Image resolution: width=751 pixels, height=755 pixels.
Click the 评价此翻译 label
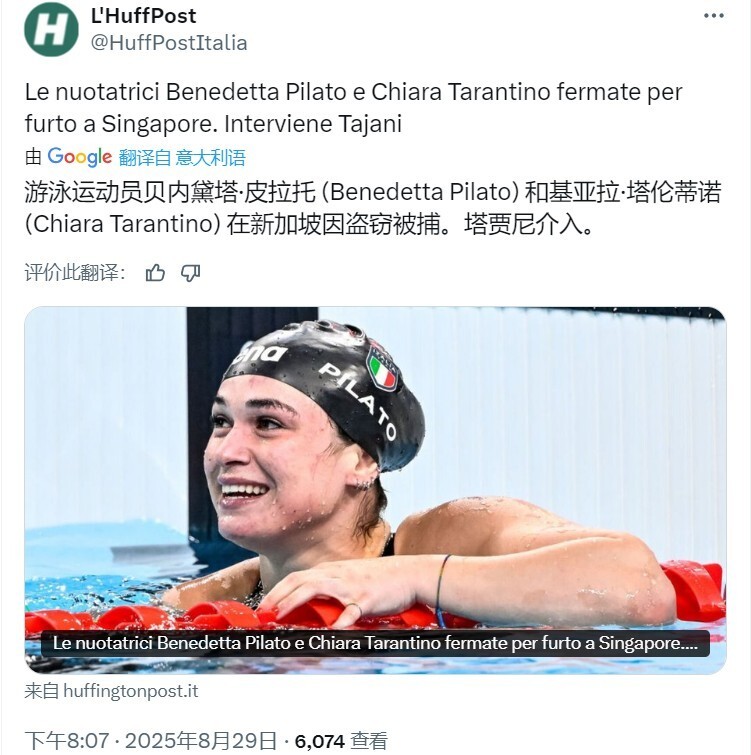point(76,273)
